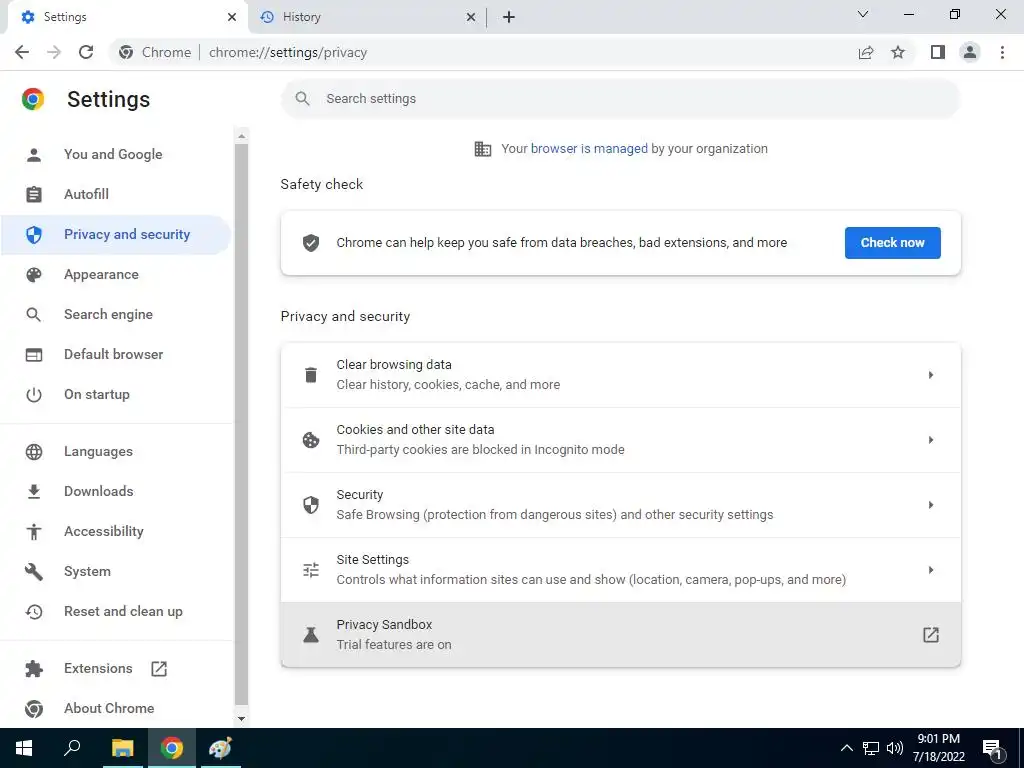Screen dimensions: 1024x768
Task: Open Clear browsing data row
Action: 620,375
